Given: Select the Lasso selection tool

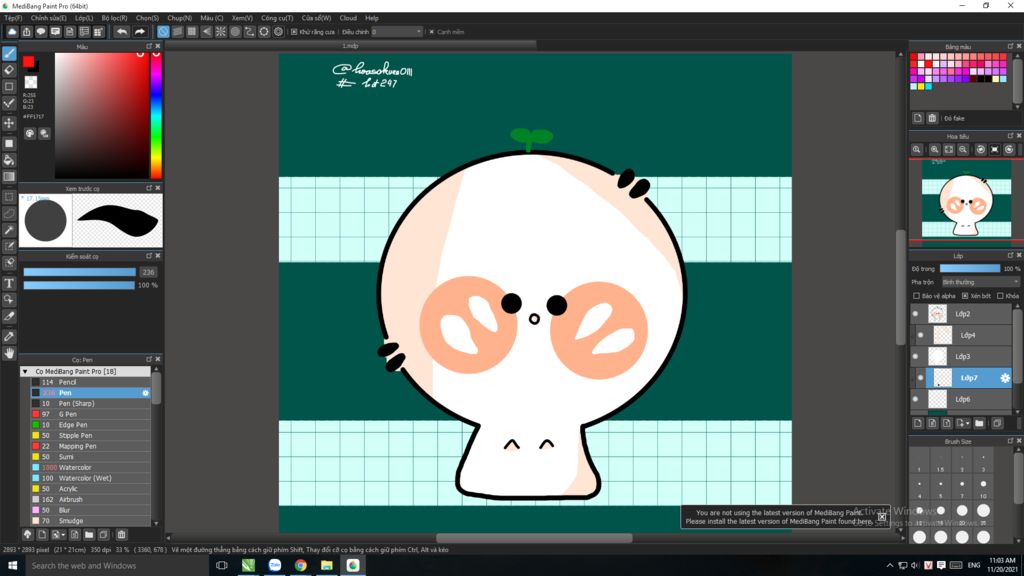Looking at the screenshot, I should 9,213.
